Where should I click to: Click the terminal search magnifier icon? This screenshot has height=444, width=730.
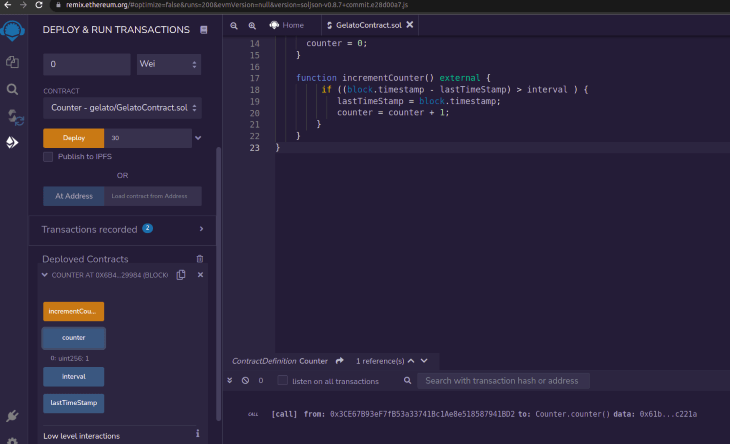click(407, 380)
